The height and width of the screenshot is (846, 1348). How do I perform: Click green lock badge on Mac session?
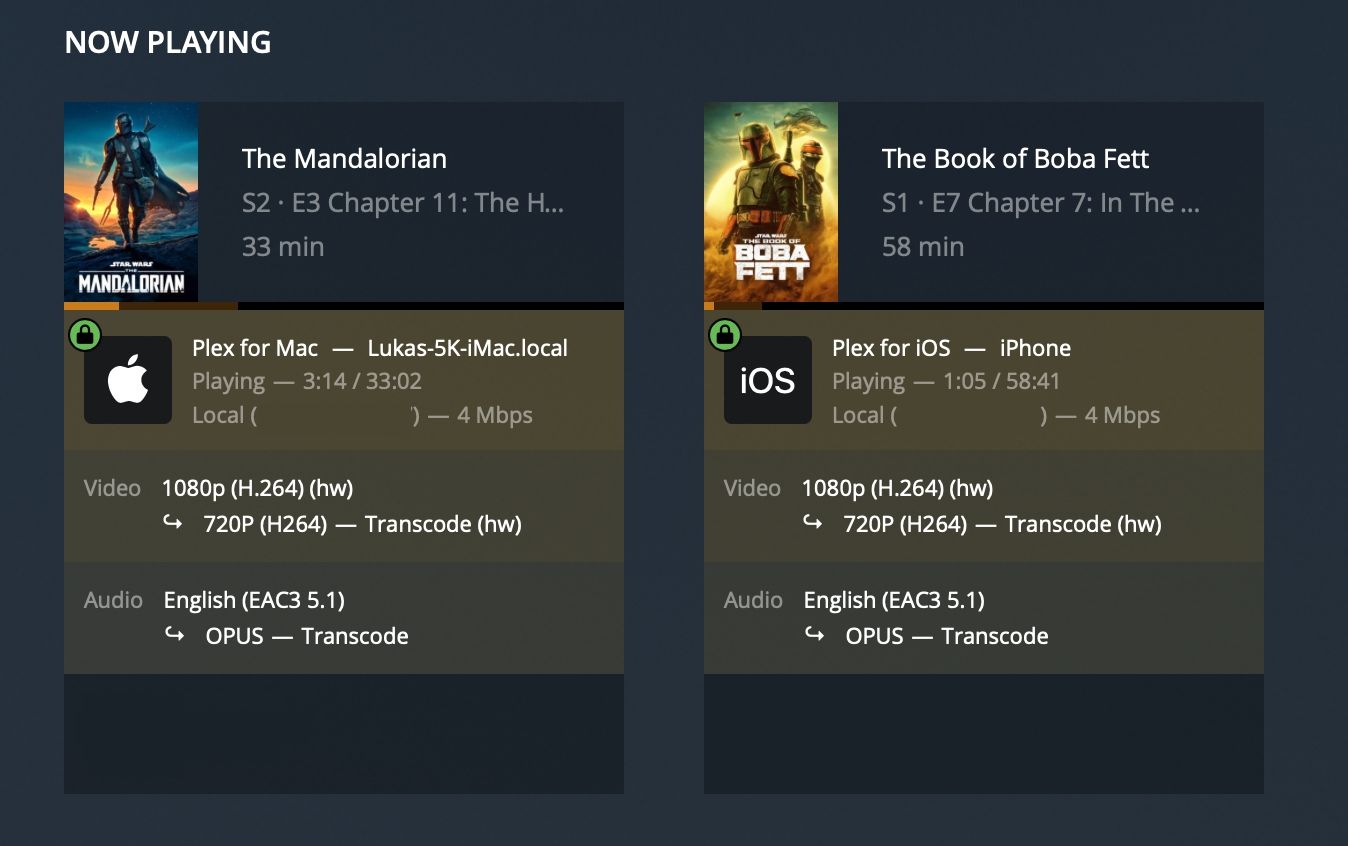85,335
